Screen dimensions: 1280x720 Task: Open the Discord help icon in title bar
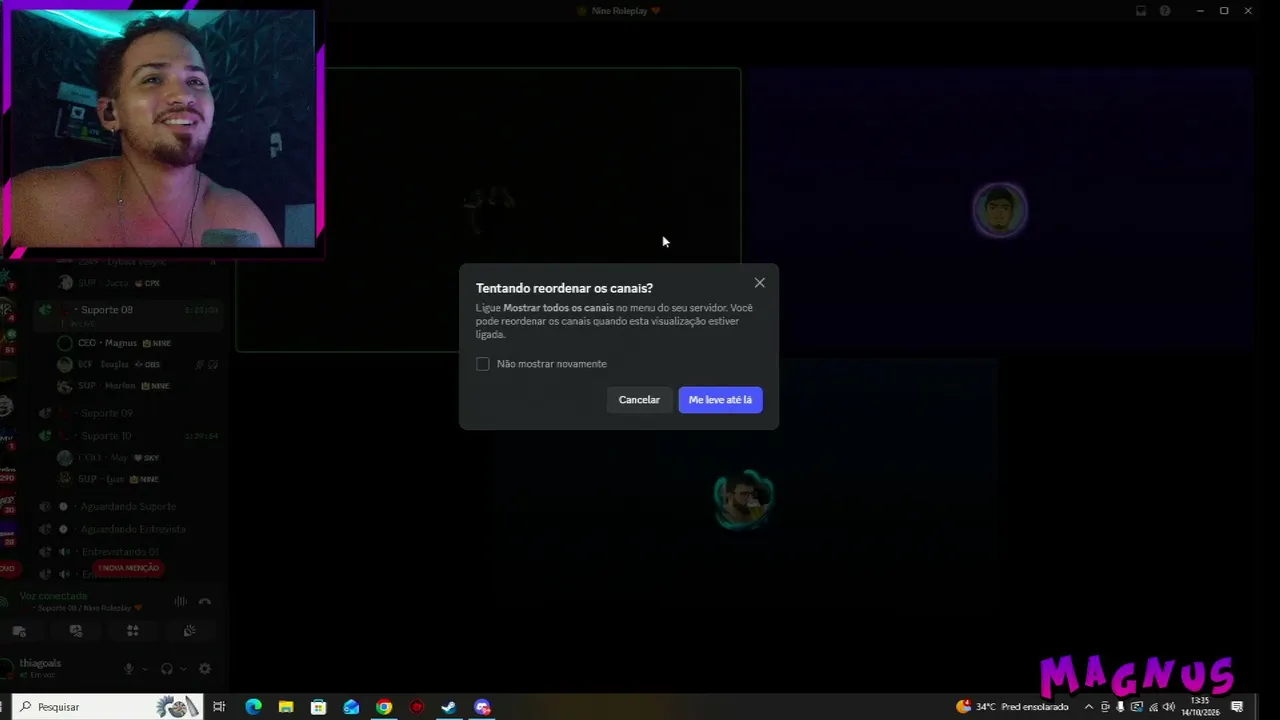click(x=1165, y=11)
